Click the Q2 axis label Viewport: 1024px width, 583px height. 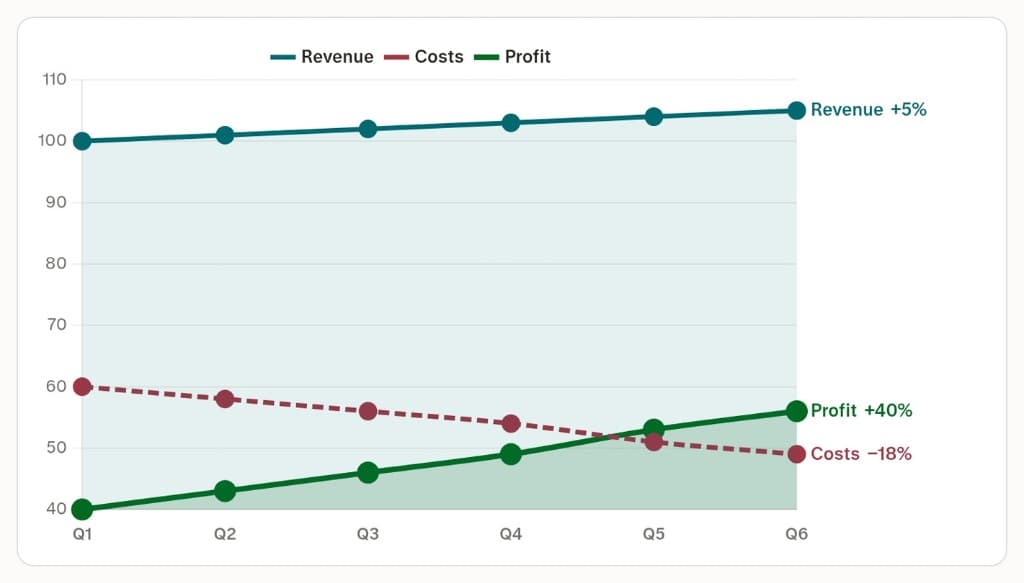click(225, 534)
